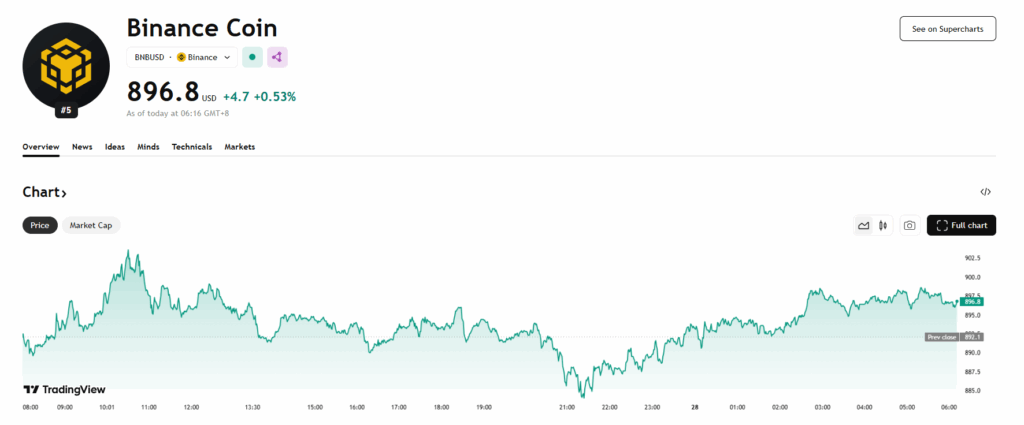Open the embed code icon

click(x=985, y=192)
